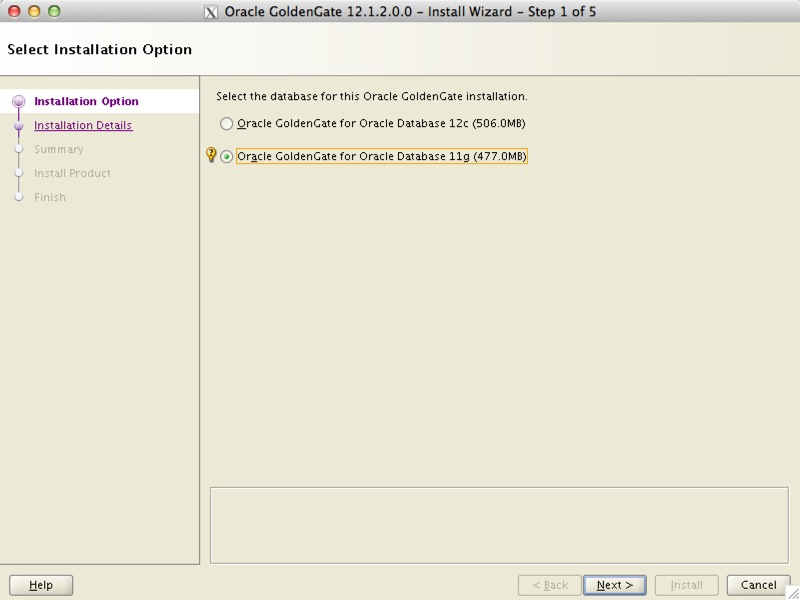Proceed with the Next button

click(615, 585)
